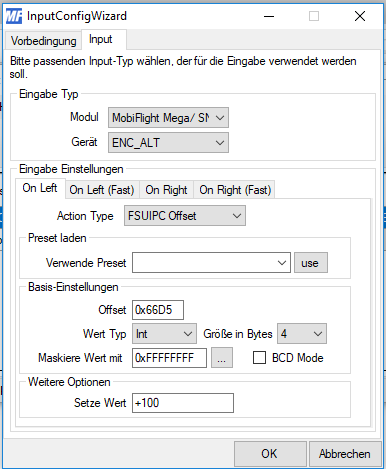Confirm with the OK button
This screenshot has height=469, width=386.
[x=270, y=454]
